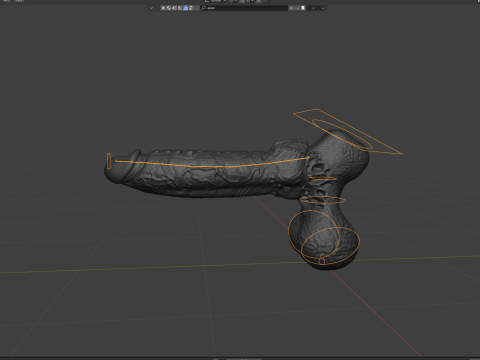Toggle the blue highlighted filter icon
This screenshot has width=480, height=360.
[185, 8]
